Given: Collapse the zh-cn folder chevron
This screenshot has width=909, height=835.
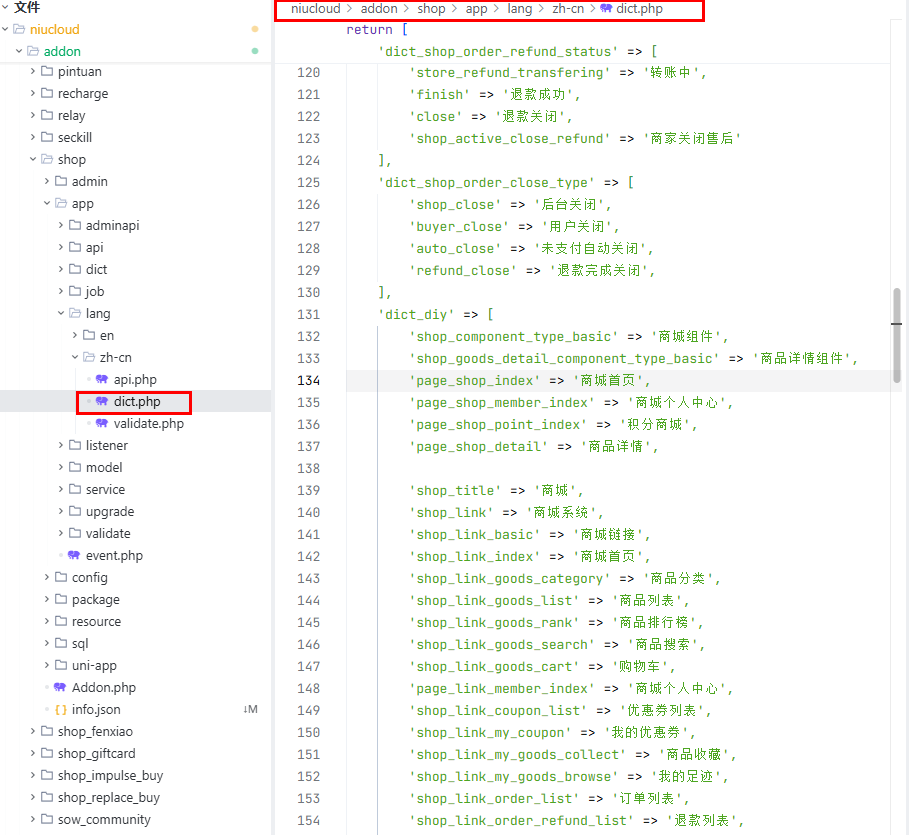Looking at the screenshot, I should 75,358.
